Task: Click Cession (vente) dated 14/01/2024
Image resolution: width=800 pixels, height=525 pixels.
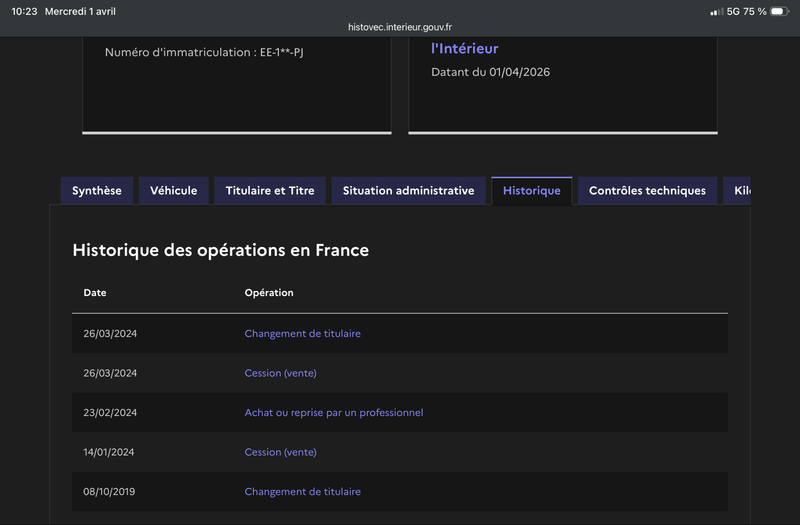Action: point(280,452)
